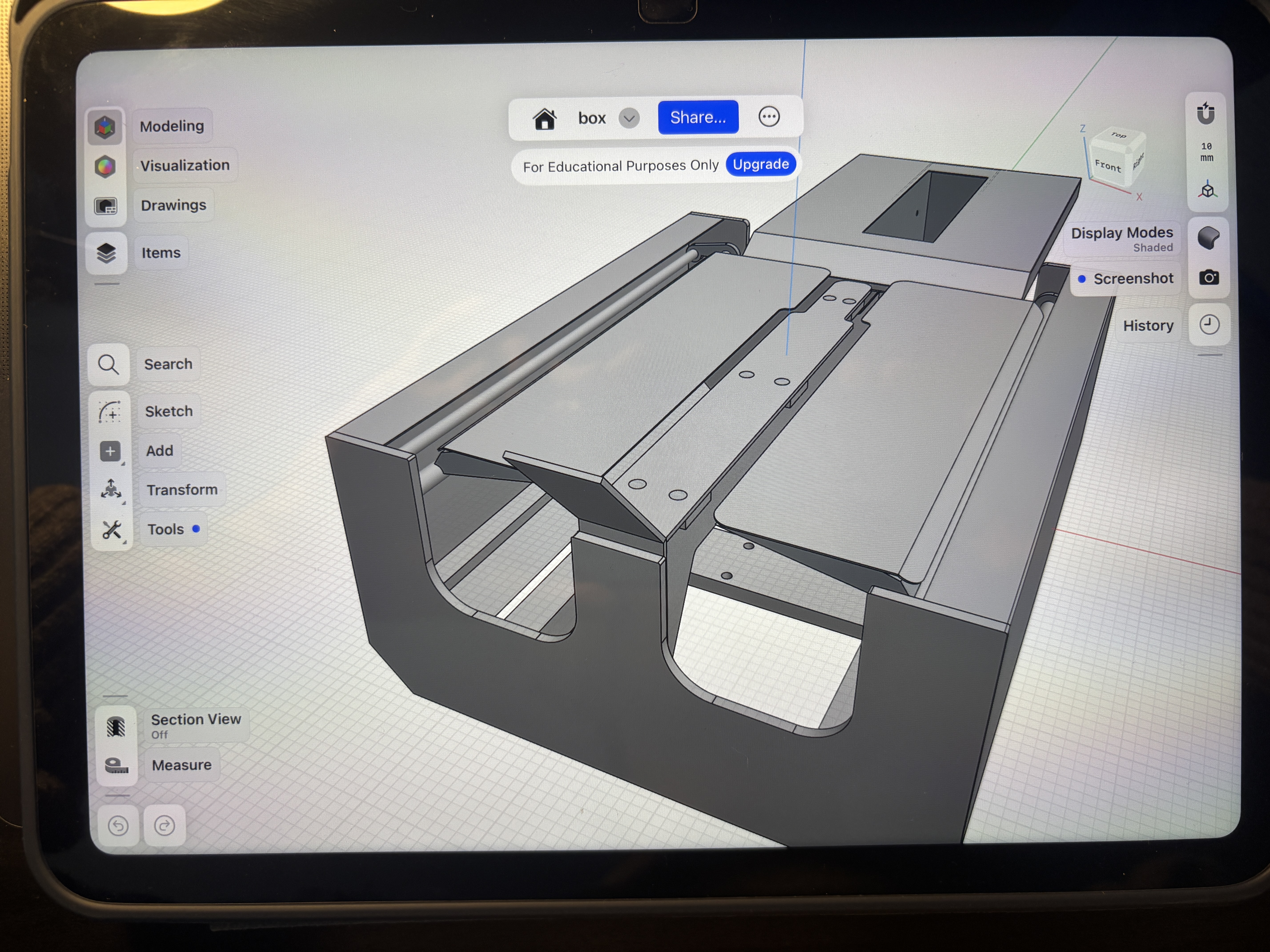
Task: Click the Drawings label
Action: 173,205
